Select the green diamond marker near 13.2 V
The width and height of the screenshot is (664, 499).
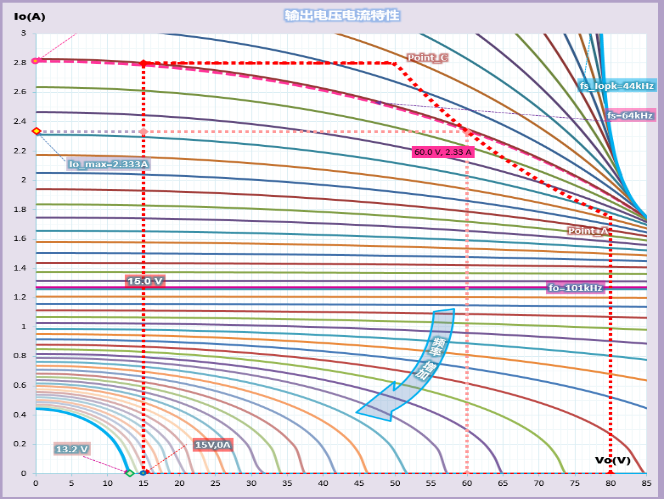[x=129, y=473]
